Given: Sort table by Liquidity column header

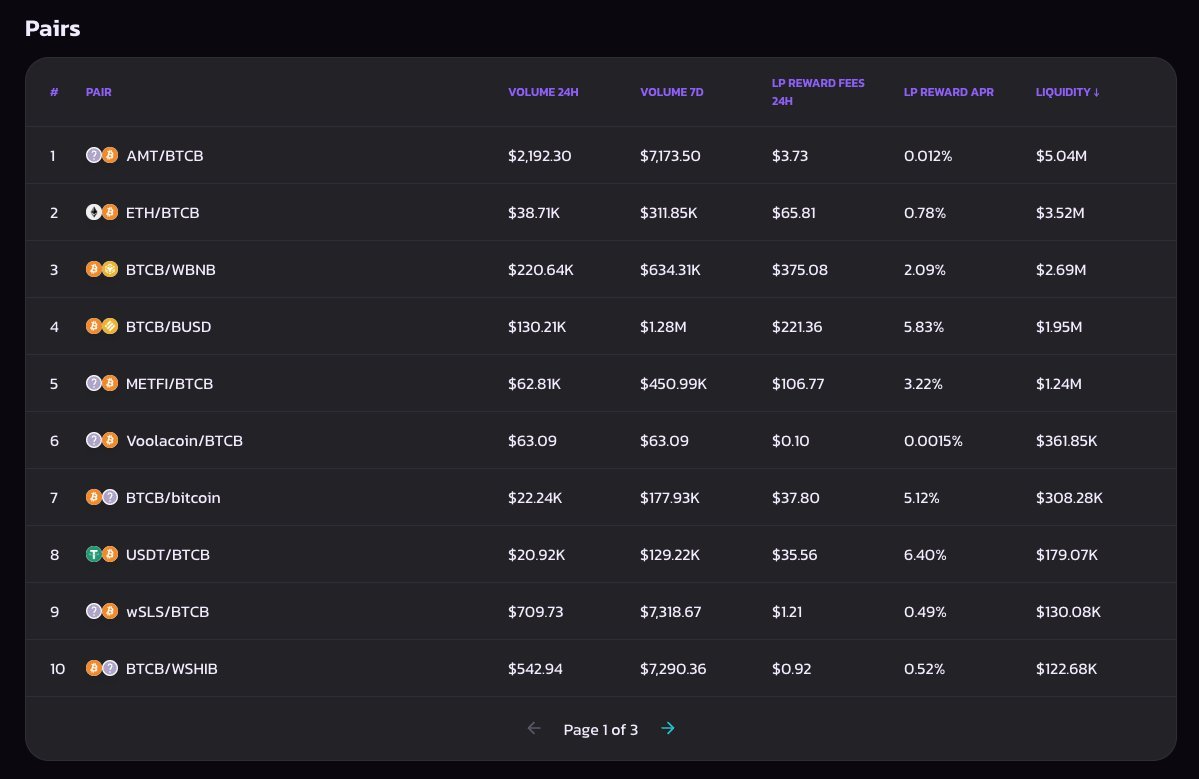Looking at the screenshot, I should 1067,92.
